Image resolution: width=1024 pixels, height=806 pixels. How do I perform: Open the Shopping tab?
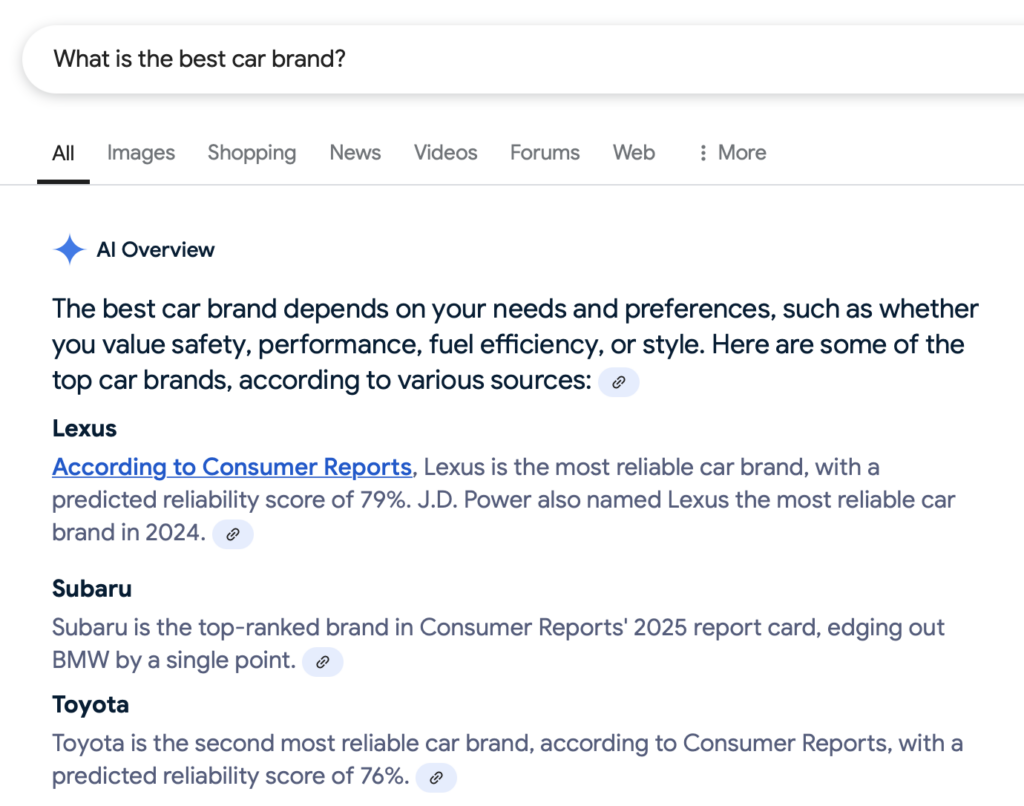tap(252, 153)
